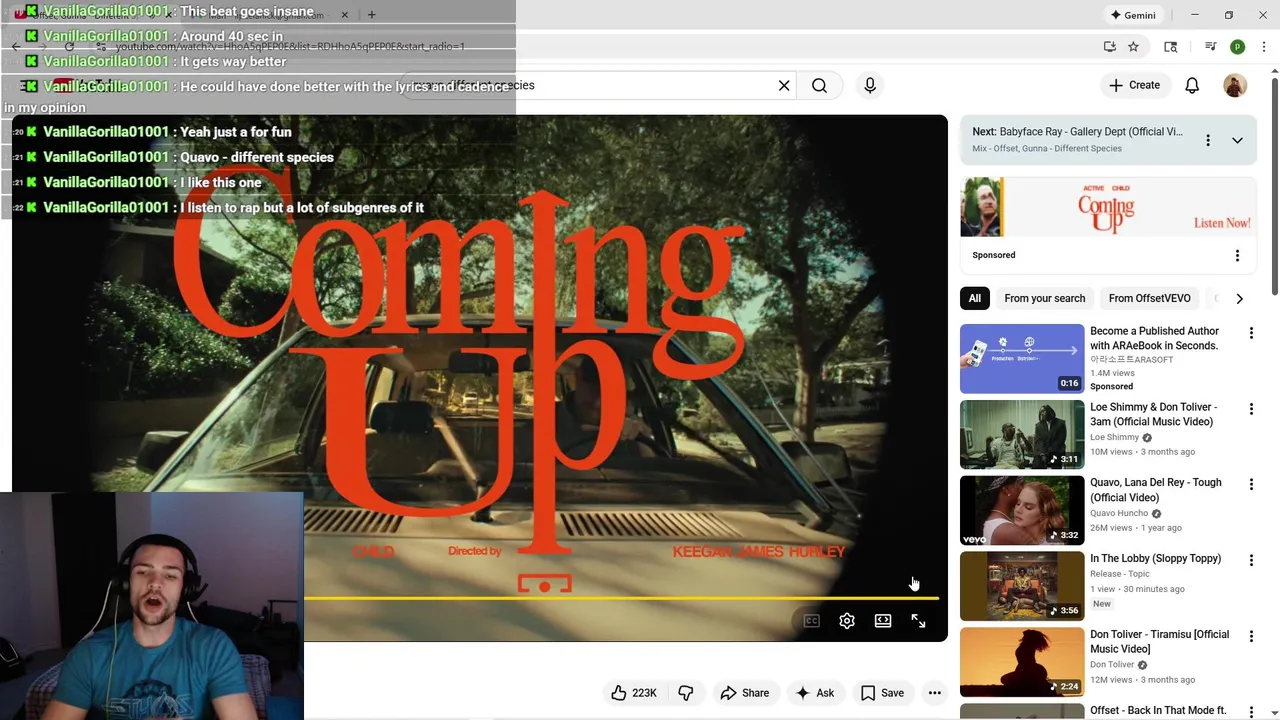Click the Quavo Huncho channel name
Screen dimensions: 1280x720
coord(1119,513)
